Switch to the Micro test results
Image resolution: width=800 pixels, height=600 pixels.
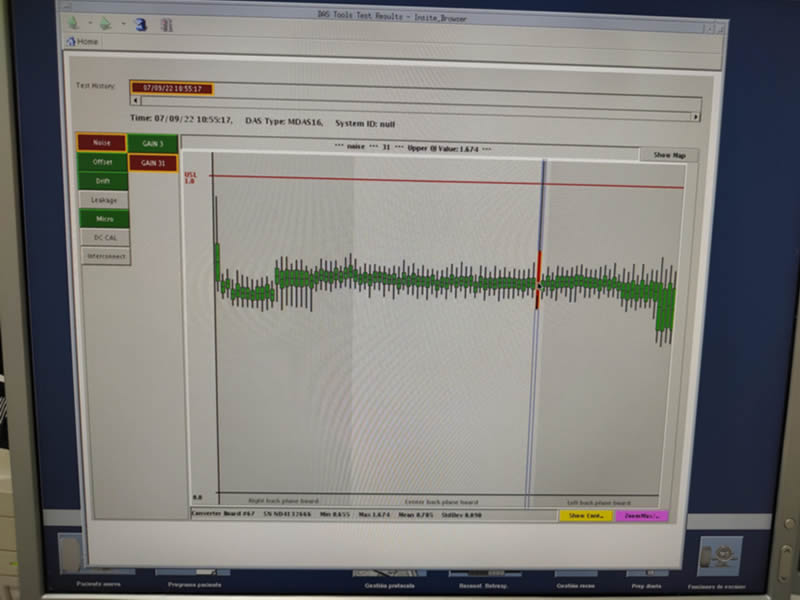click(104, 218)
